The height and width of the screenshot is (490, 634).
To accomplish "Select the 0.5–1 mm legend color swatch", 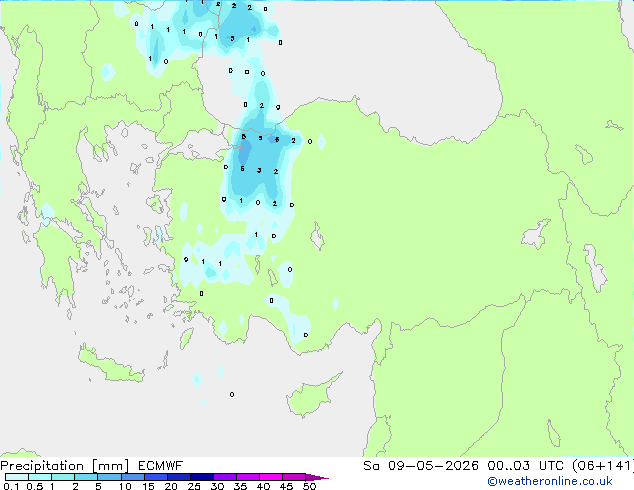I will point(40,477).
